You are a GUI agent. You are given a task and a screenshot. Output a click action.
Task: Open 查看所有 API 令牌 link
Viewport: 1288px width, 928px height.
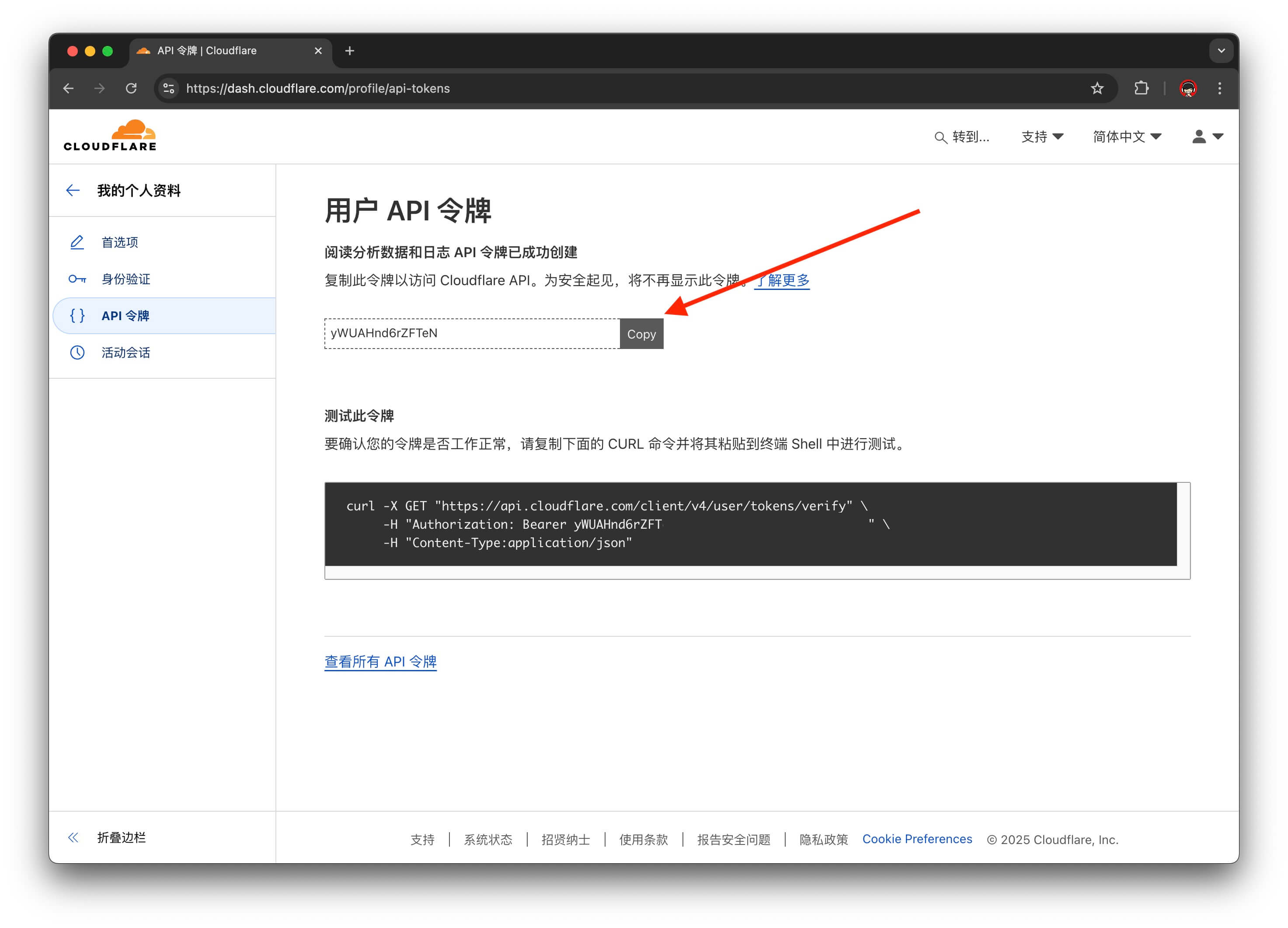[x=380, y=662]
